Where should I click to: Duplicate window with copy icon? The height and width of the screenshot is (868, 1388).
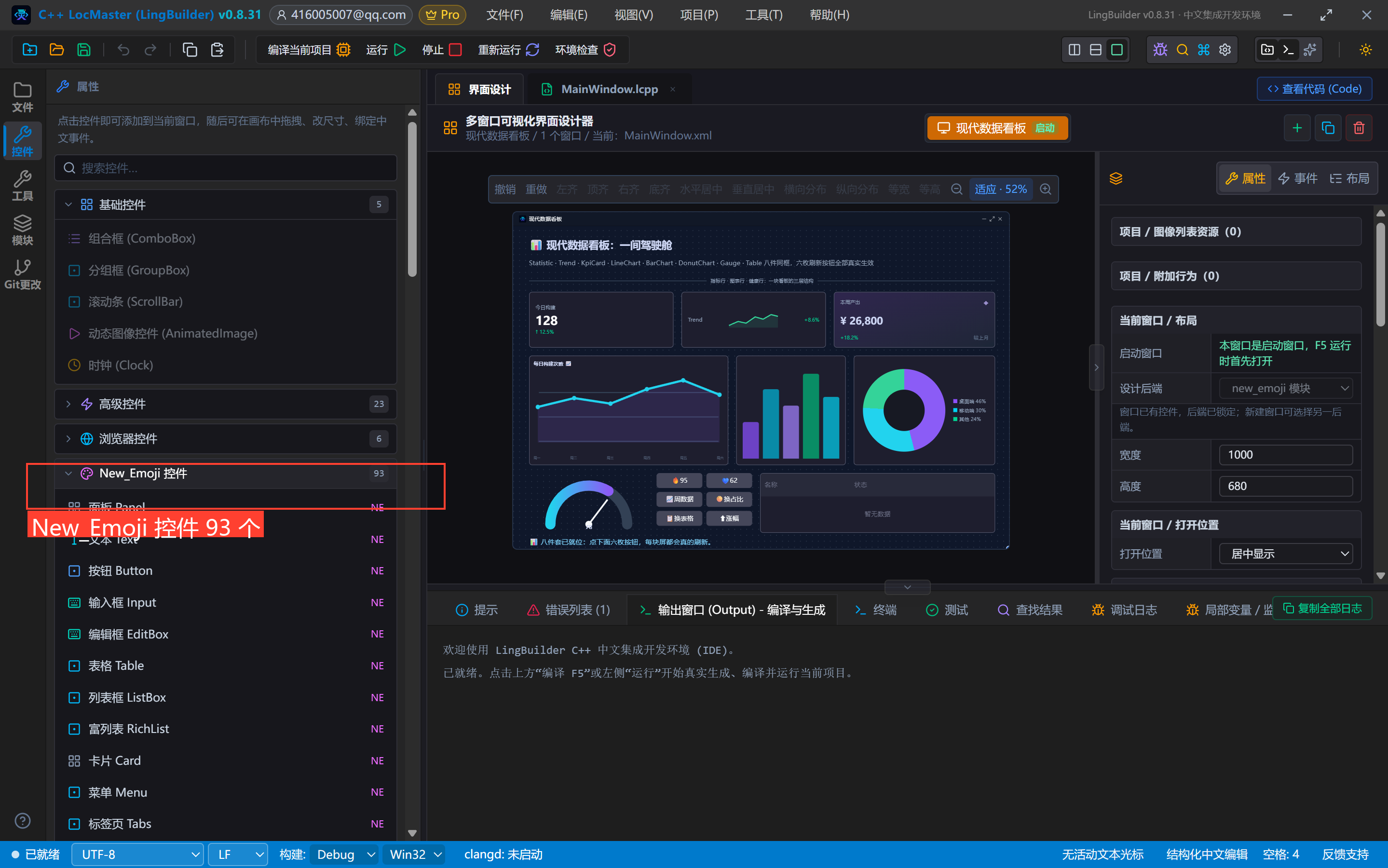tap(1328, 128)
